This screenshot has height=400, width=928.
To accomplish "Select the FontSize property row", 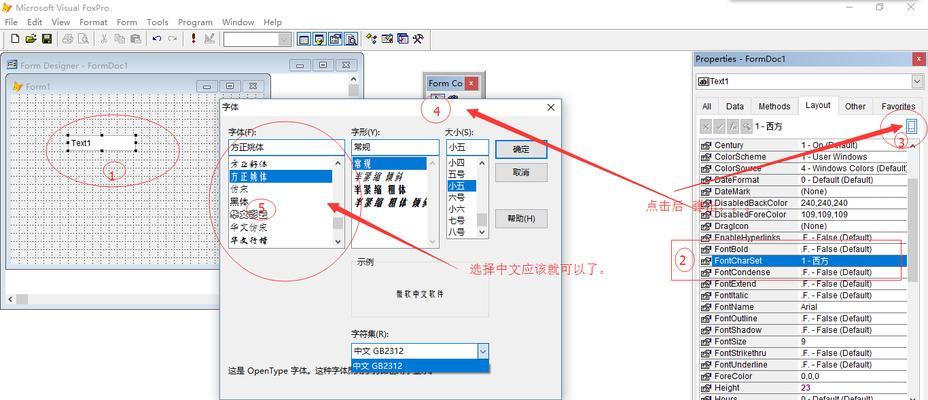I will click(803, 341).
